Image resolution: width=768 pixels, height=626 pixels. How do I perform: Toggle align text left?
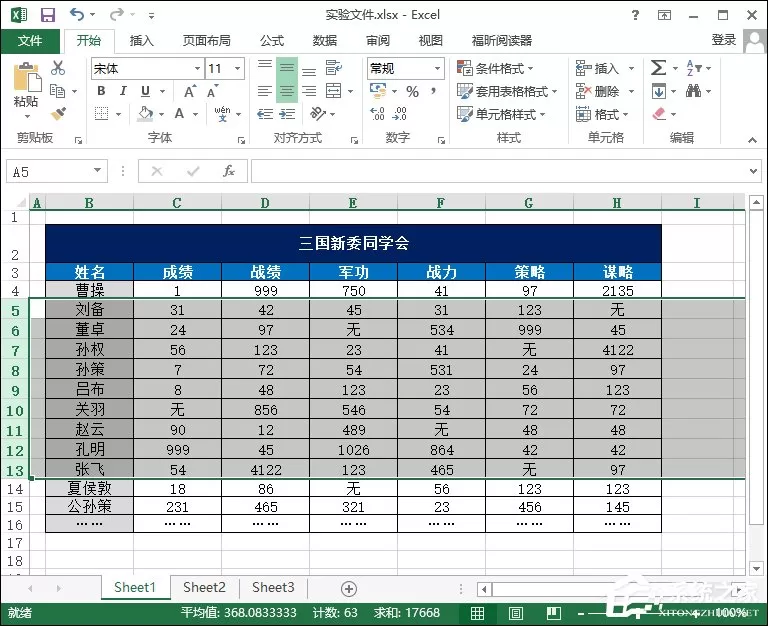pos(264,91)
